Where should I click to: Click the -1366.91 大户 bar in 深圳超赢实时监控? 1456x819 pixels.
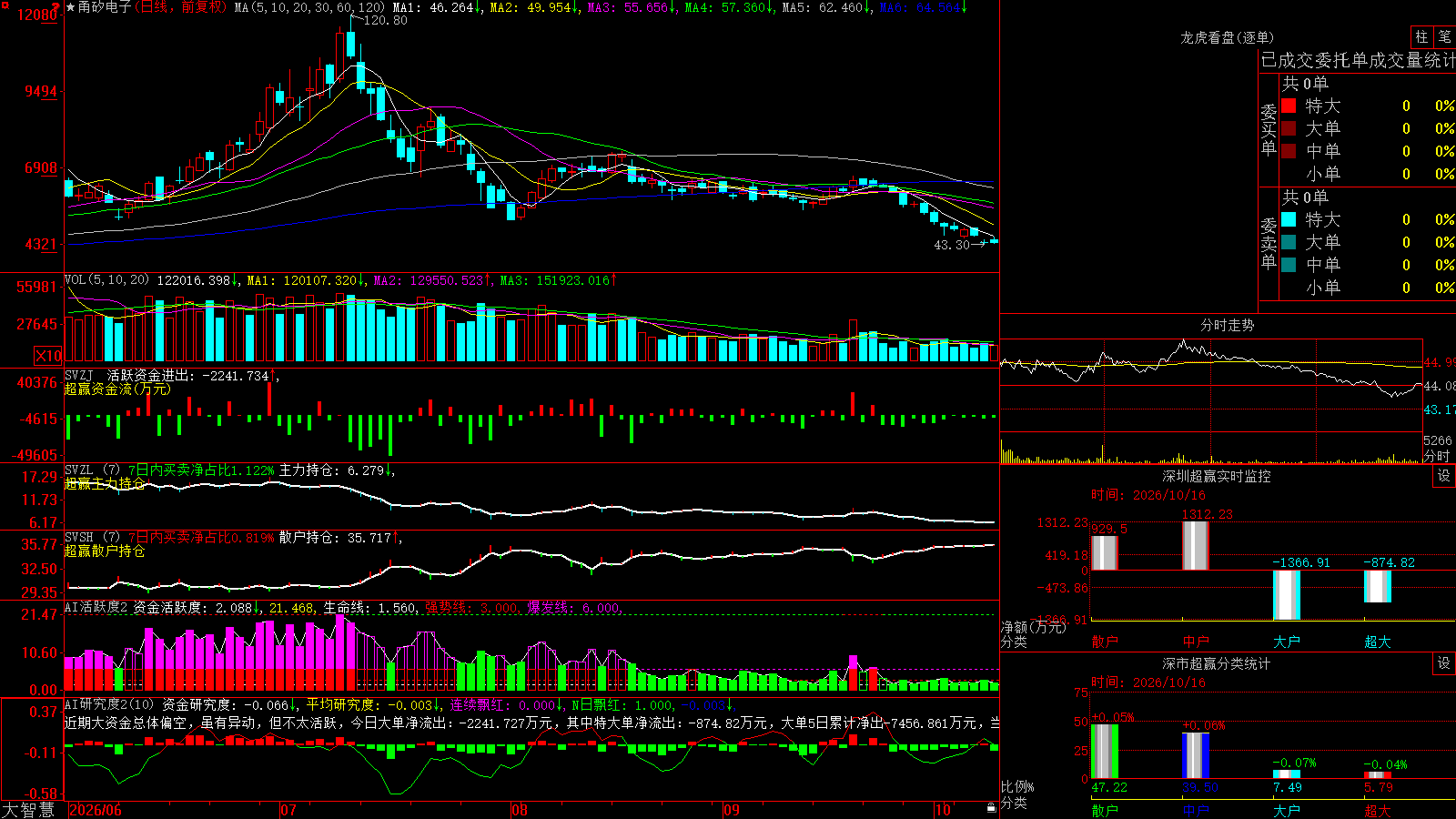1286,595
